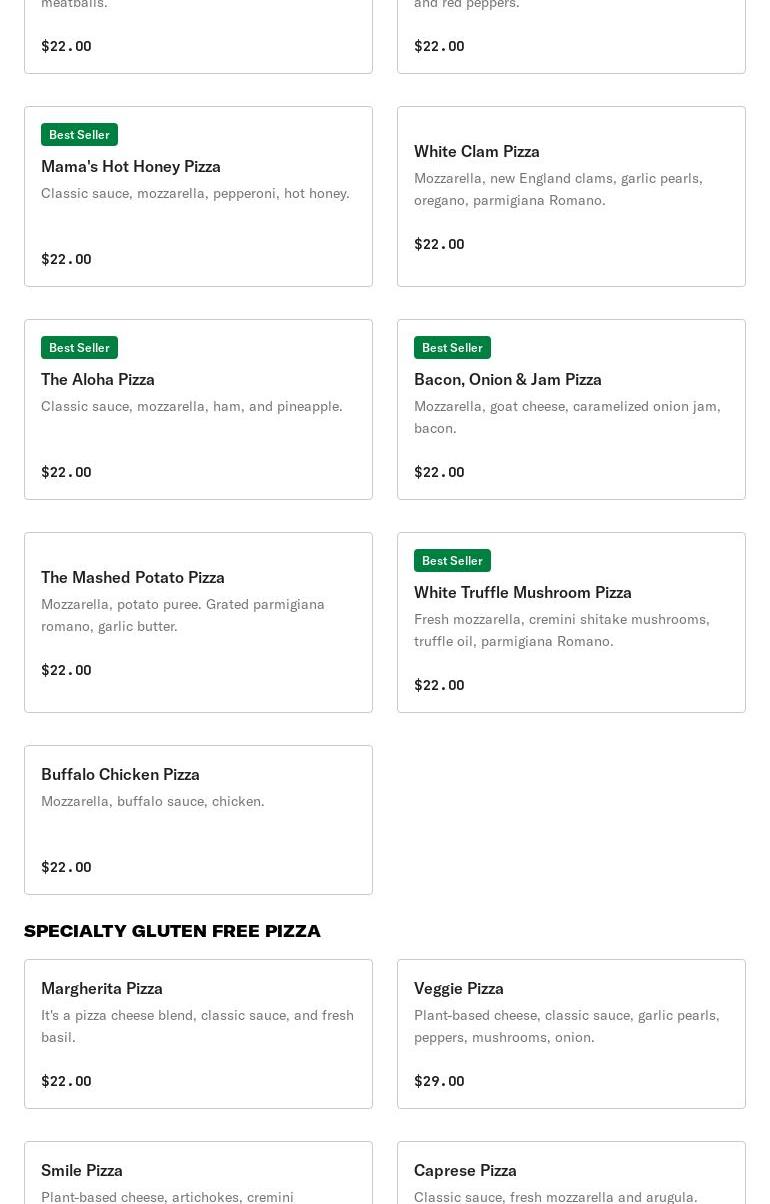Click Best Seller badge above Bacon, Onion & Jam
Image resolution: width=770 pixels, height=1204 pixels.
452,348
